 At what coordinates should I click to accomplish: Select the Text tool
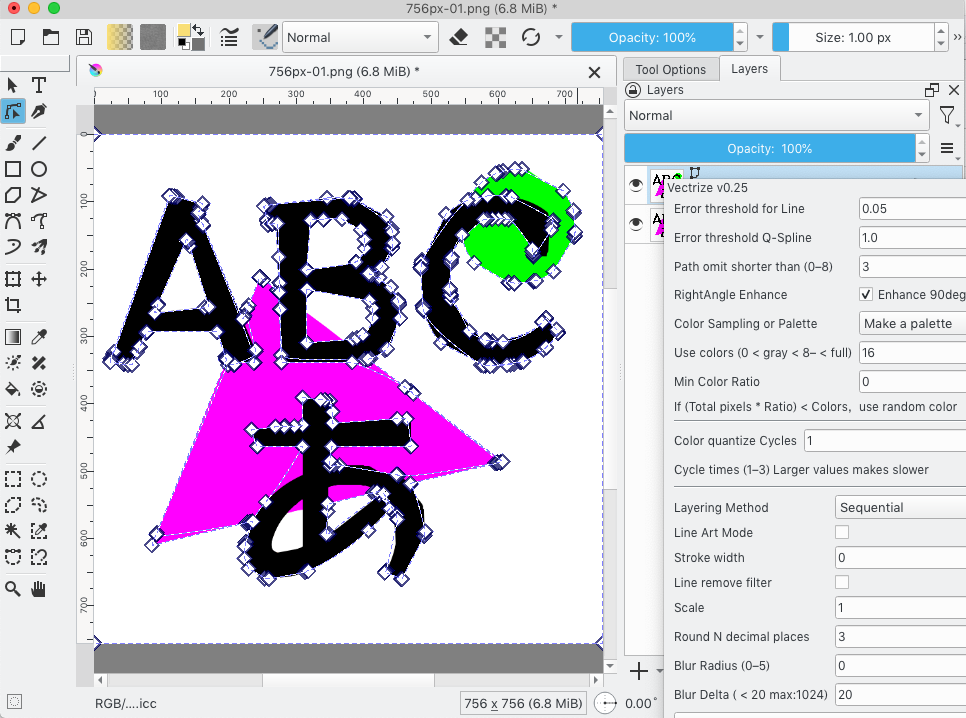click(39, 85)
